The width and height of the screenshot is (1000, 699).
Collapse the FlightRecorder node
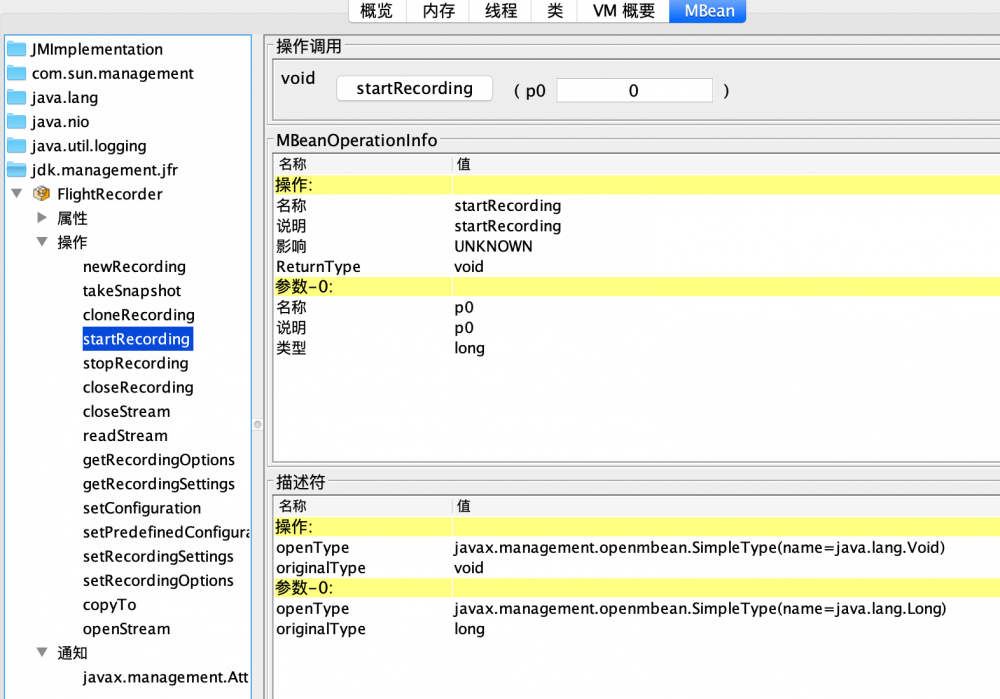coord(16,194)
